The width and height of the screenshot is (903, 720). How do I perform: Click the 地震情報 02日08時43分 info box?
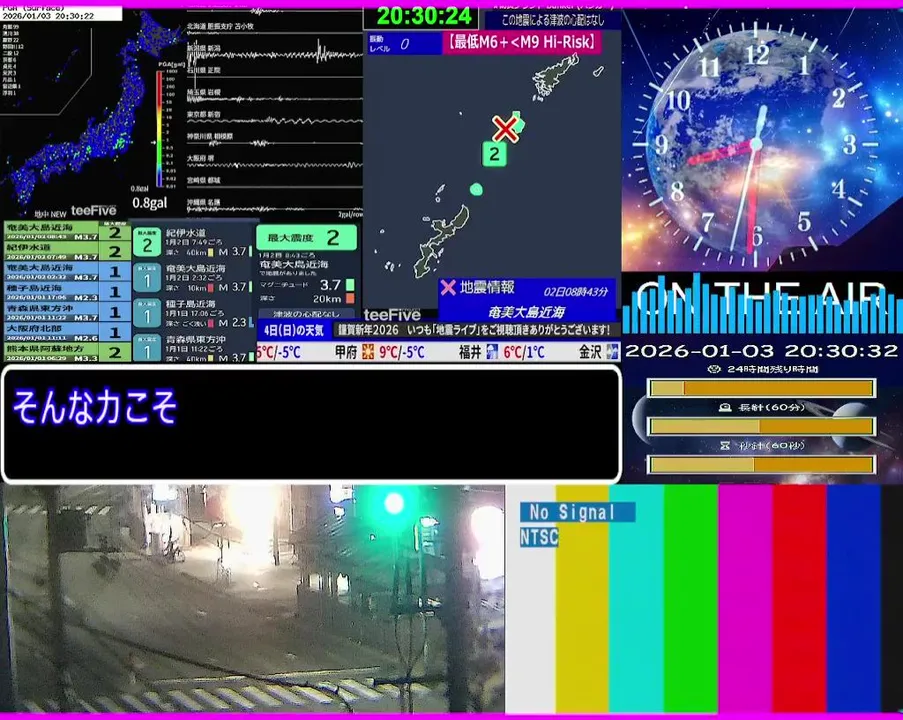tap(527, 300)
